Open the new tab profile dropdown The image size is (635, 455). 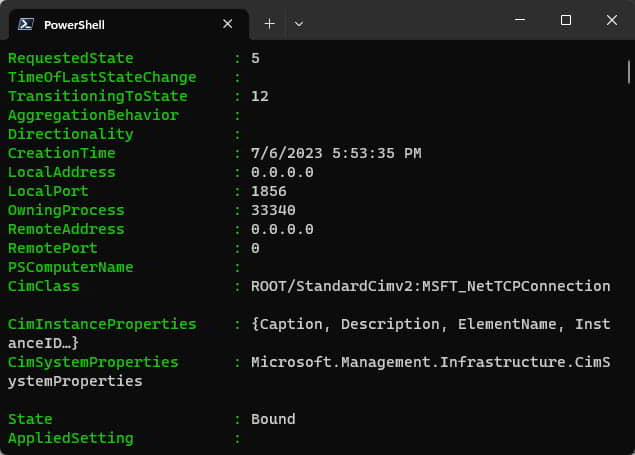pyautogui.click(x=299, y=24)
